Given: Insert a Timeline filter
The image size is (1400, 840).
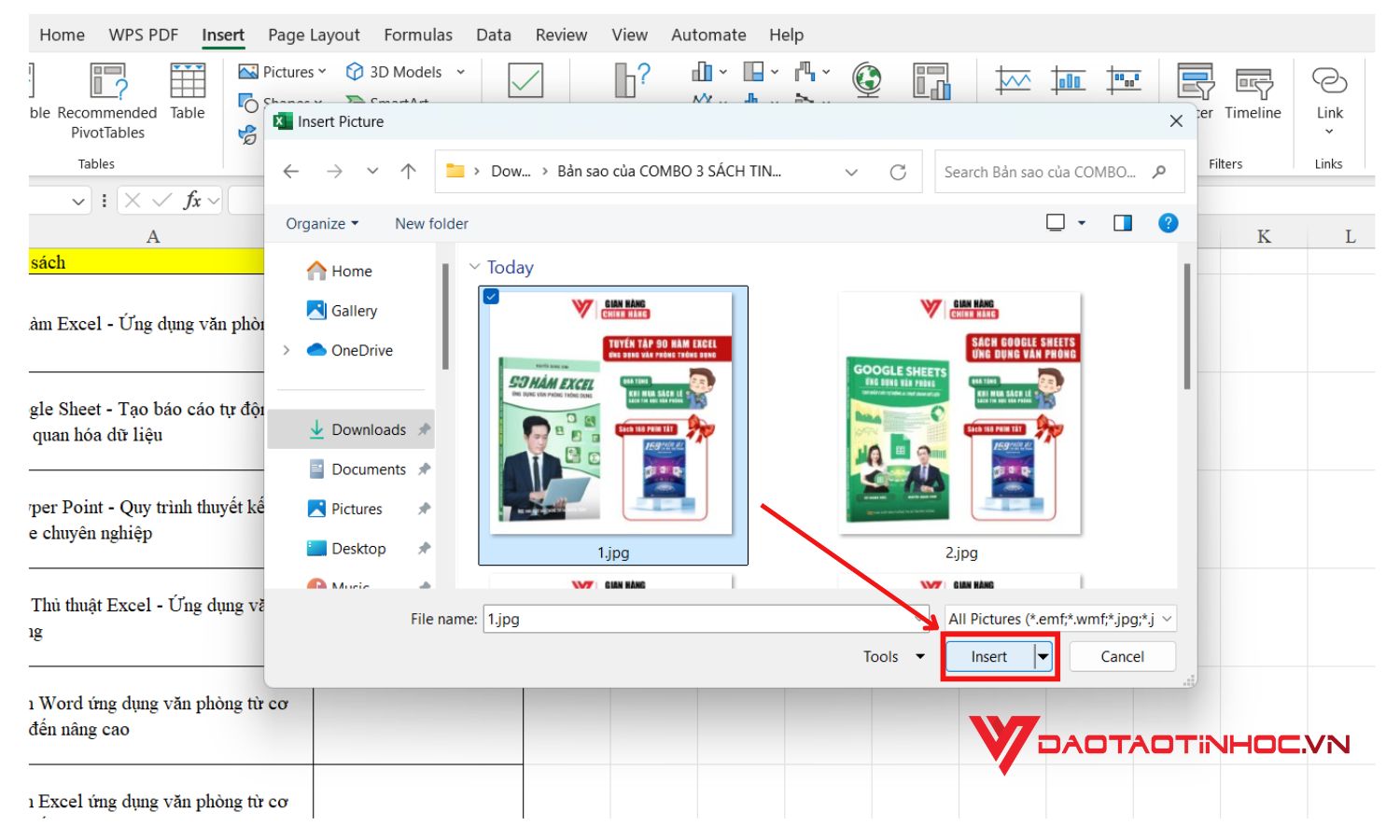Looking at the screenshot, I should tap(1253, 91).
